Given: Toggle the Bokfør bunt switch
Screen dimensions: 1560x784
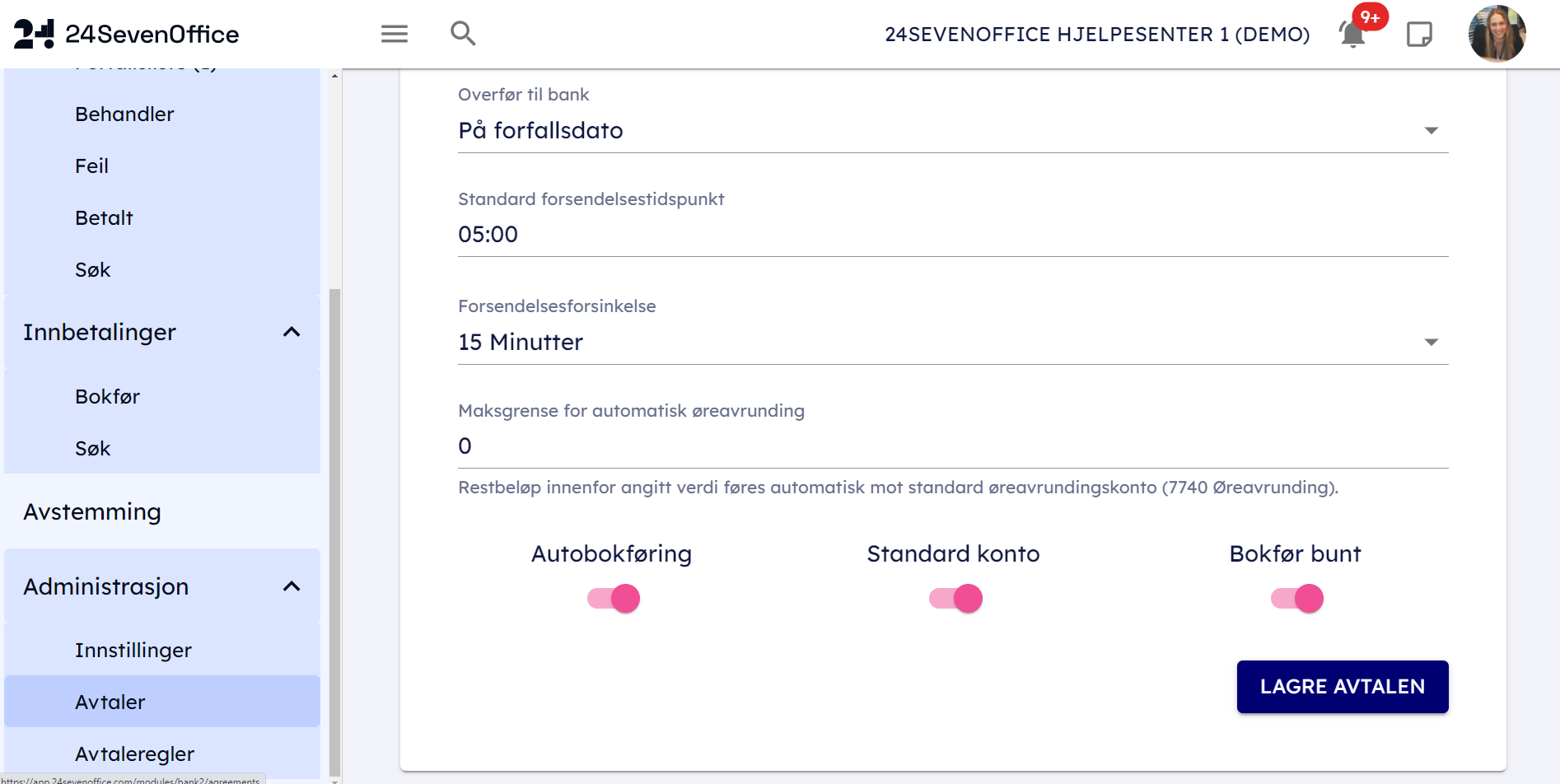Looking at the screenshot, I should pos(1297,599).
